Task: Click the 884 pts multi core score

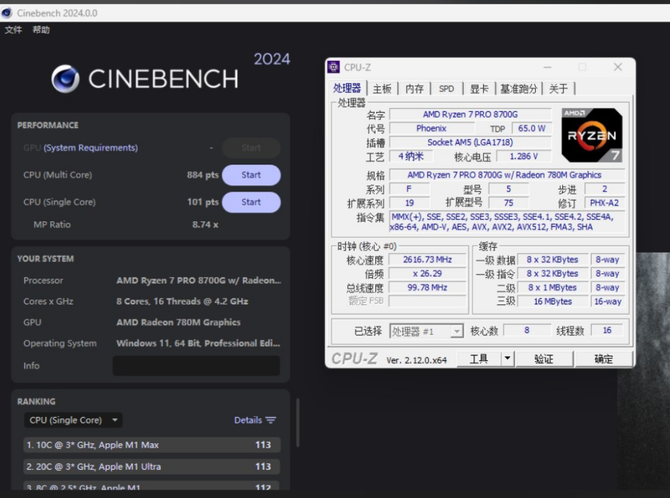Action: [x=203, y=175]
